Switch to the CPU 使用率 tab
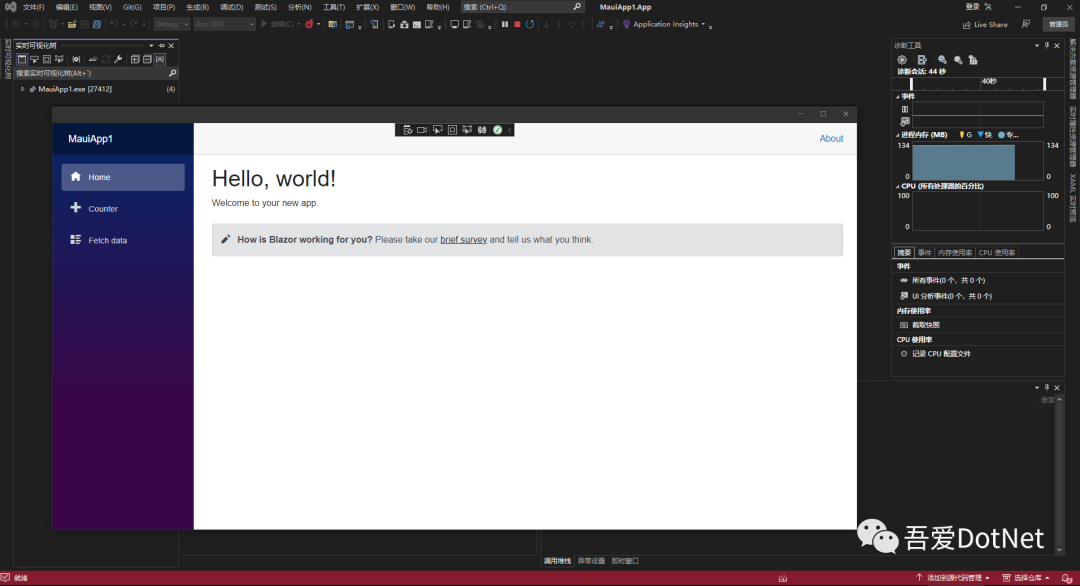The height and width of the screenshot is (586, 1080). pyautogui.click(x=997, y=253)
